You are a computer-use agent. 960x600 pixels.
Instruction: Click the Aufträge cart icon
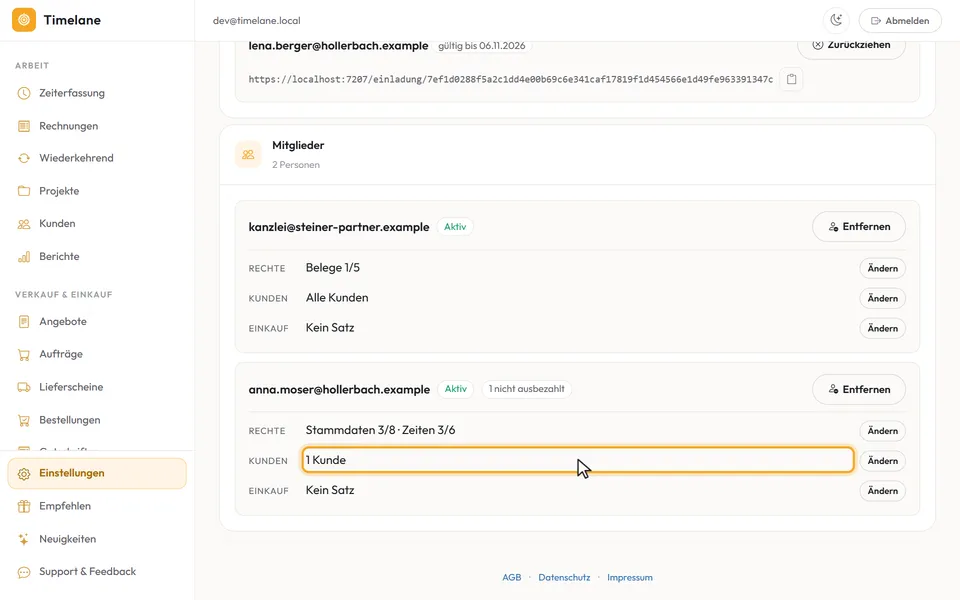(24, 354)
